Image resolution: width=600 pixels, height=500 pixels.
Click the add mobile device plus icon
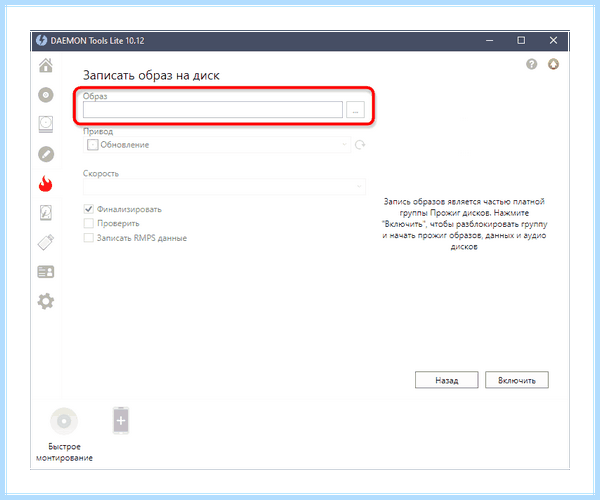121,421
